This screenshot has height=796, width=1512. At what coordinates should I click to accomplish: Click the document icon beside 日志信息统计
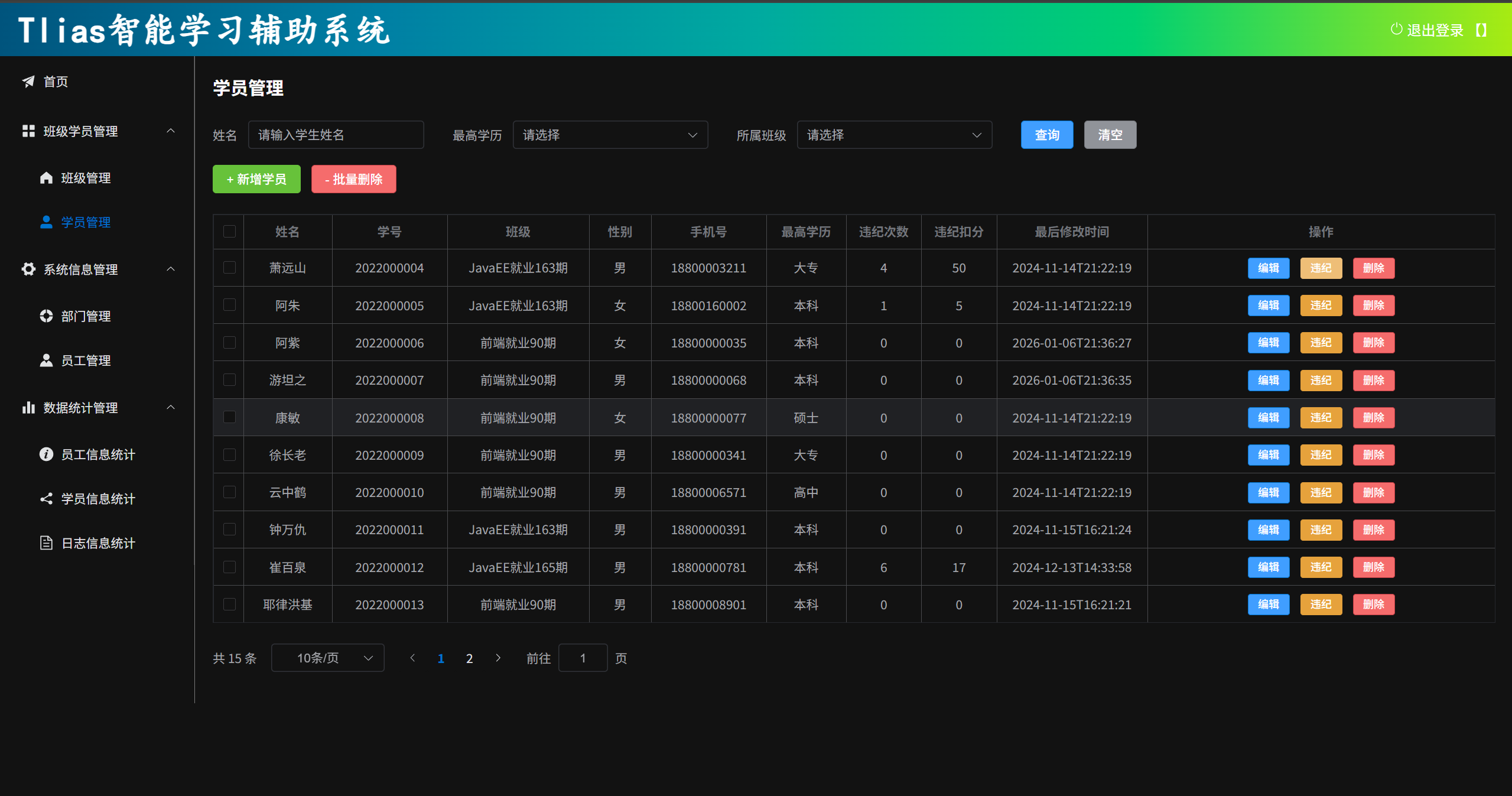tap(46, 543)
